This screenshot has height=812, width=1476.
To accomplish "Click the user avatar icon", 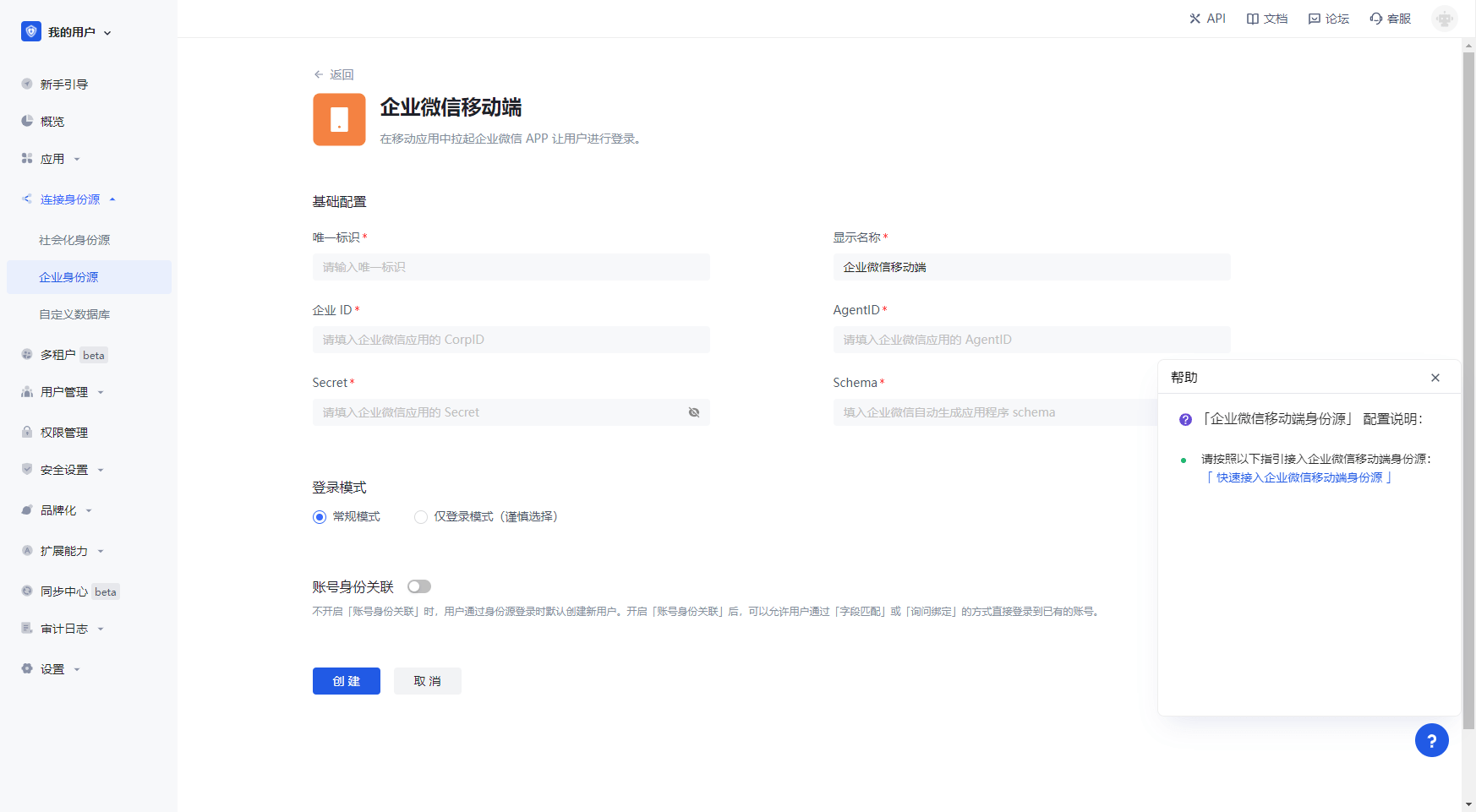I will (1444, 19).
